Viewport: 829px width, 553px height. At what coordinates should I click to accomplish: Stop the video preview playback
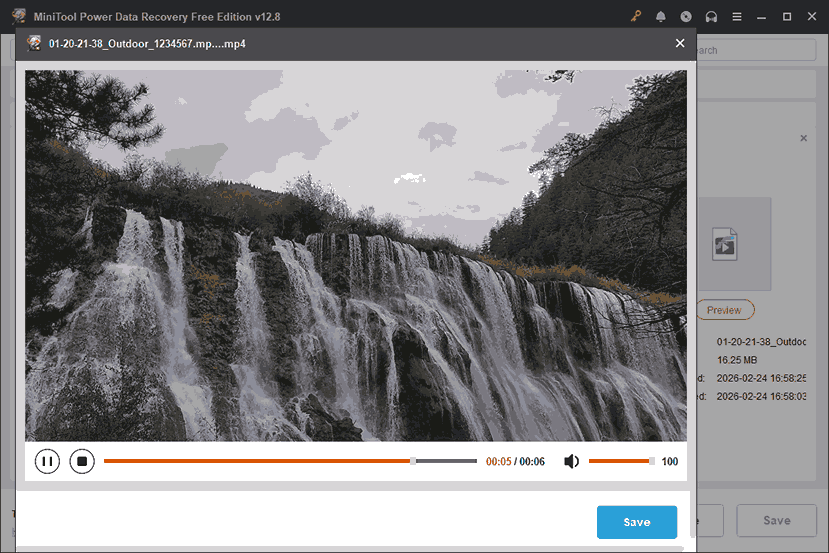tap(82, 462)
